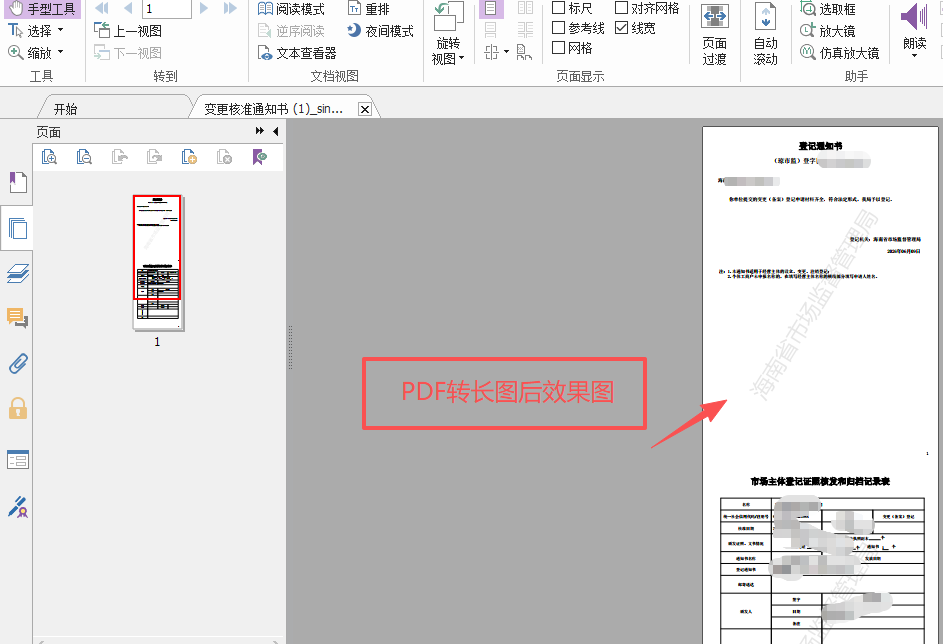This screenshot has height=644, width=943.
Task: Select continuous page display icon
Action: [491, 29]
